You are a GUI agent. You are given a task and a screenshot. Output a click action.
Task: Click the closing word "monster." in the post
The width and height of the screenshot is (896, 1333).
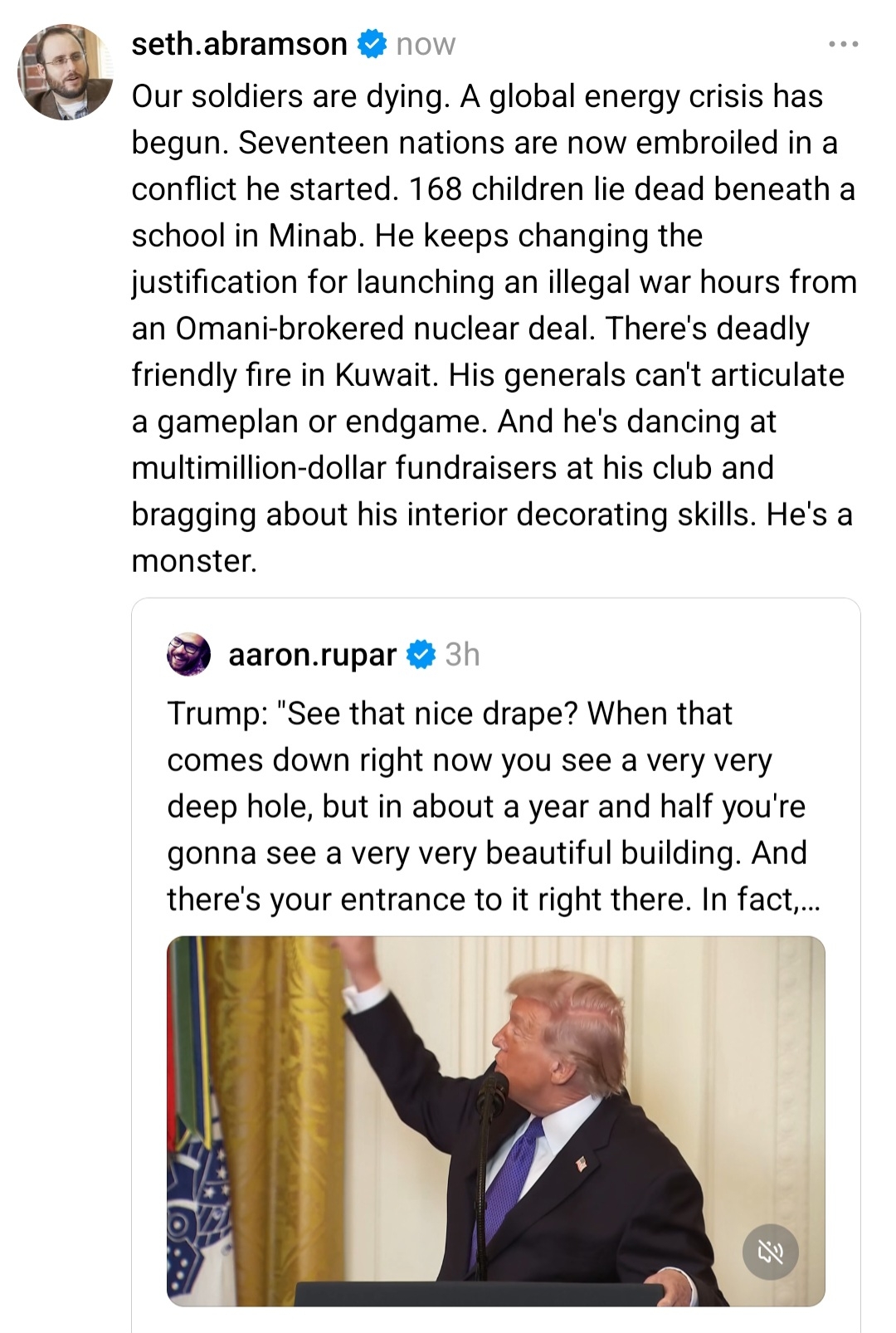[x=195, y=561]
